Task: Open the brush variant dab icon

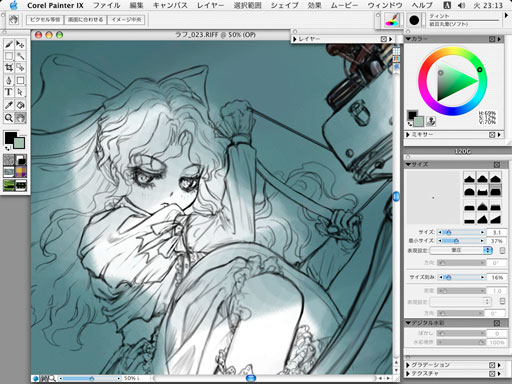Action: point(414,20)
